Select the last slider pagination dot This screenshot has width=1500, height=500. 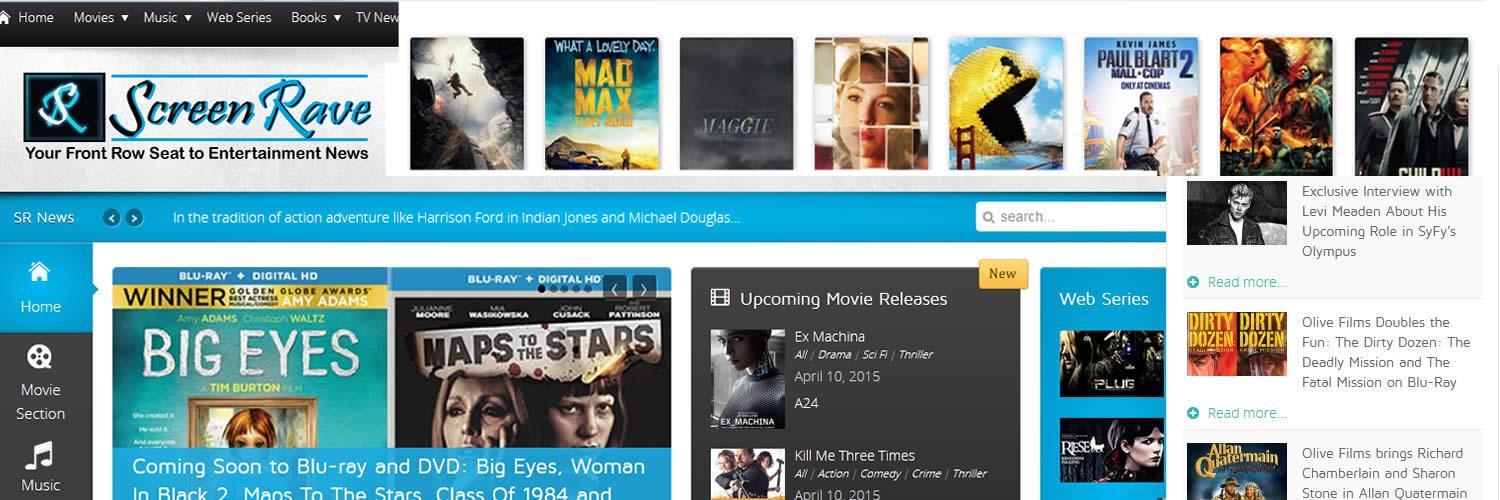[588, 289]
